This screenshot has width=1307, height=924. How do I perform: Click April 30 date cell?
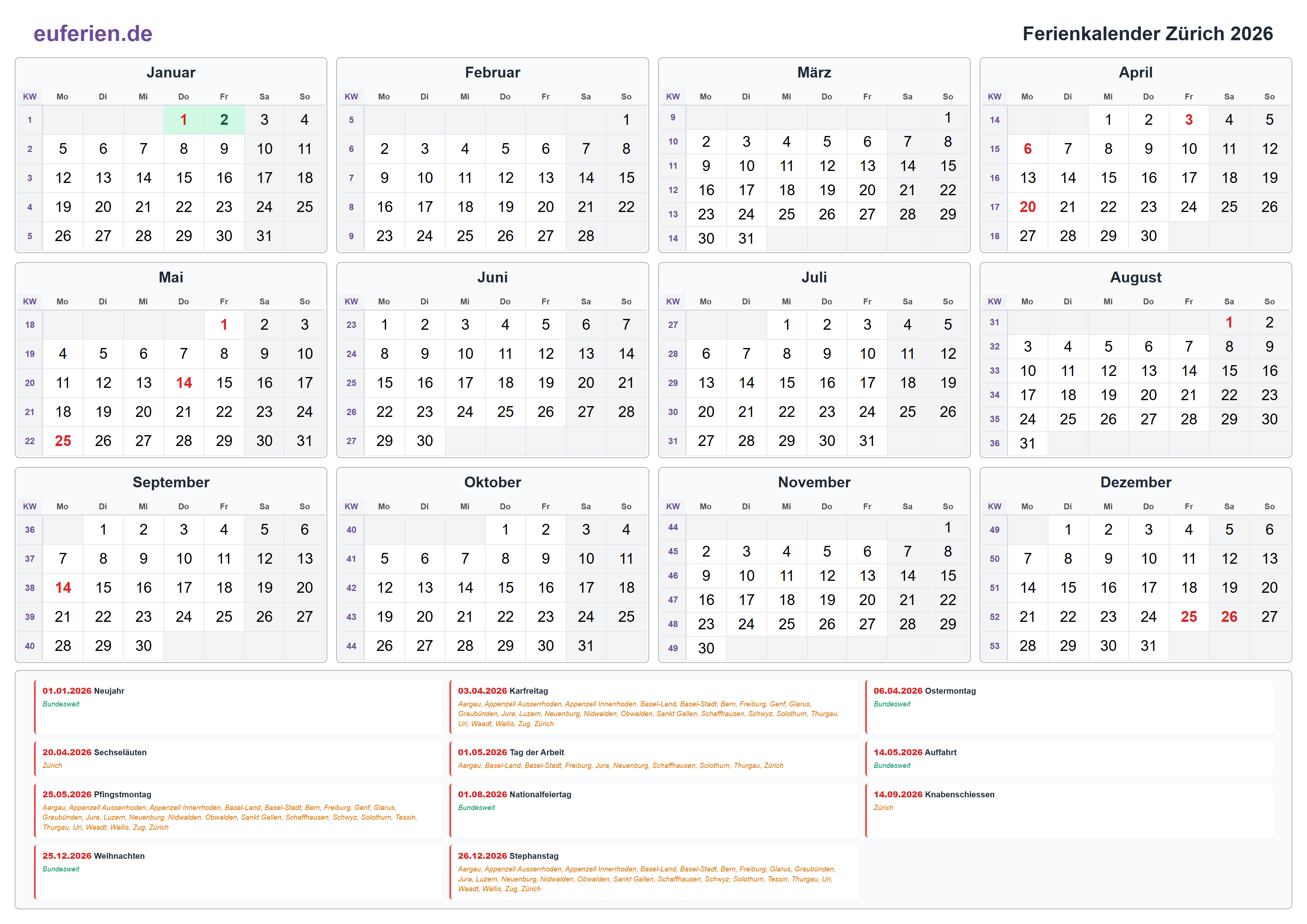tap(1148, 236)
